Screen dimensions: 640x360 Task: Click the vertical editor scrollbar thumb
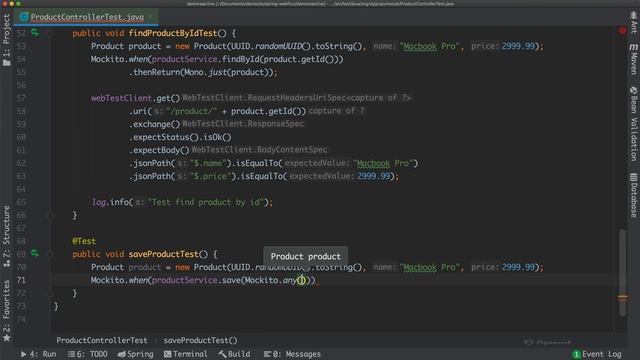[x=622, y=272]
